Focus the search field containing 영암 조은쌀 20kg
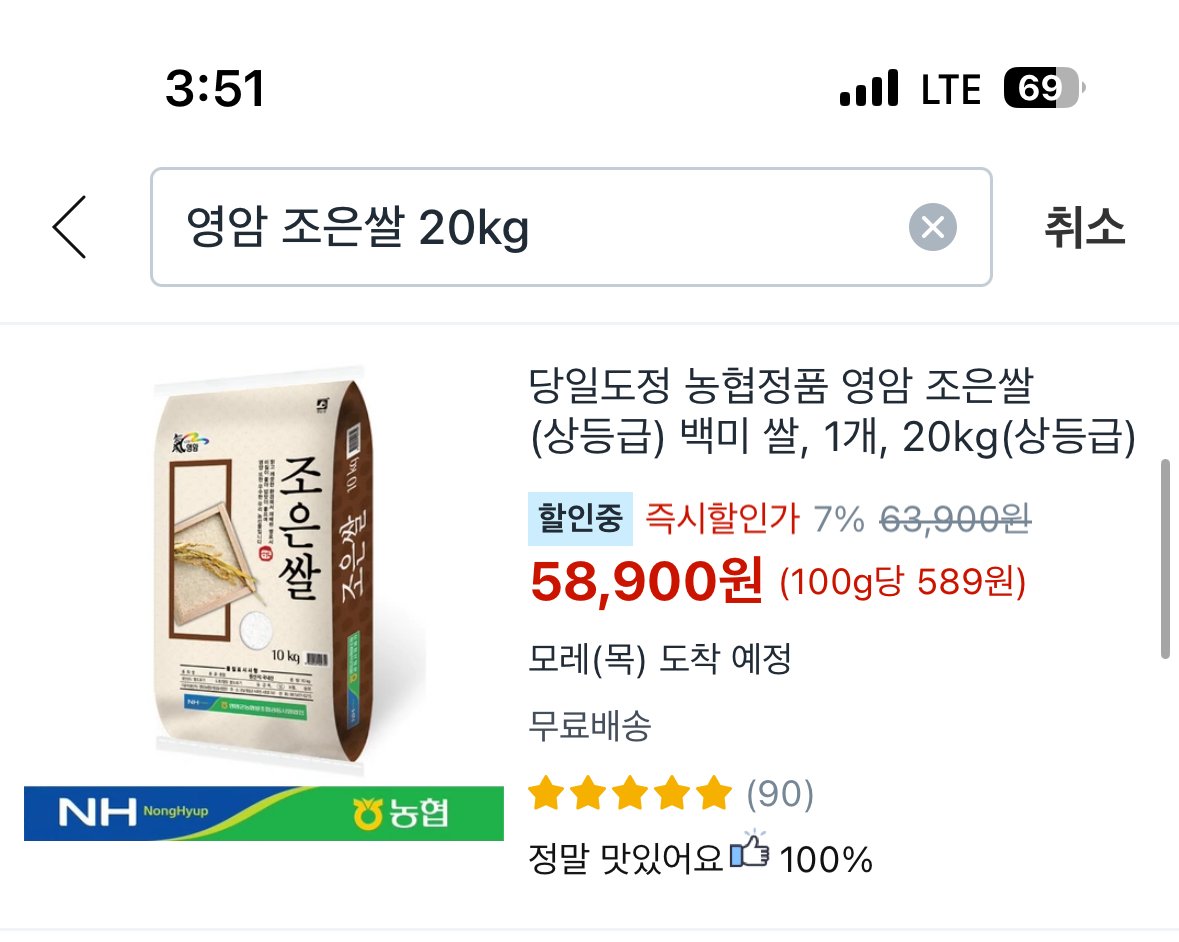1179x942 pixels. [x=540, y=228]
